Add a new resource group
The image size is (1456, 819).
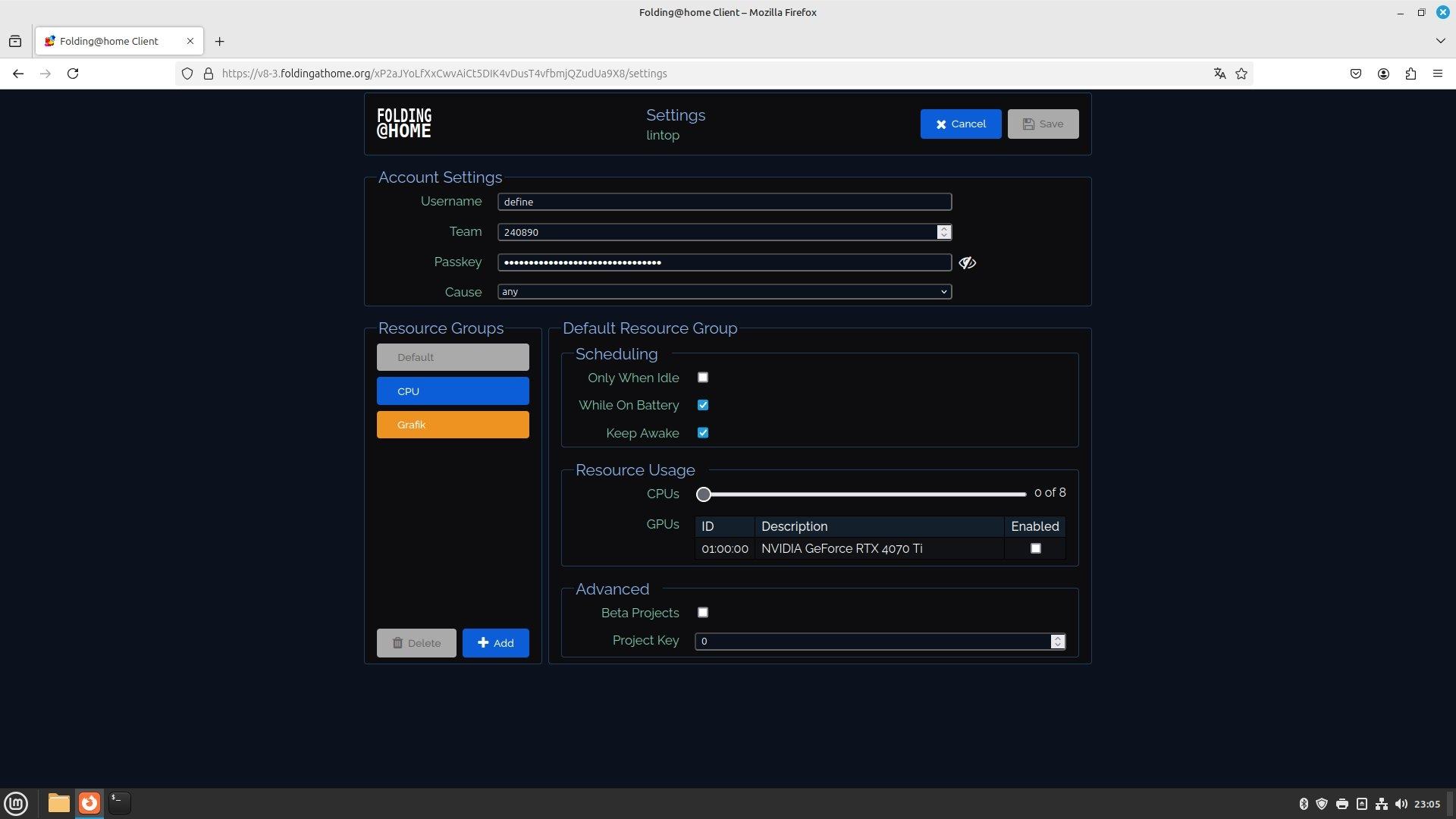(x=495, y=643)
